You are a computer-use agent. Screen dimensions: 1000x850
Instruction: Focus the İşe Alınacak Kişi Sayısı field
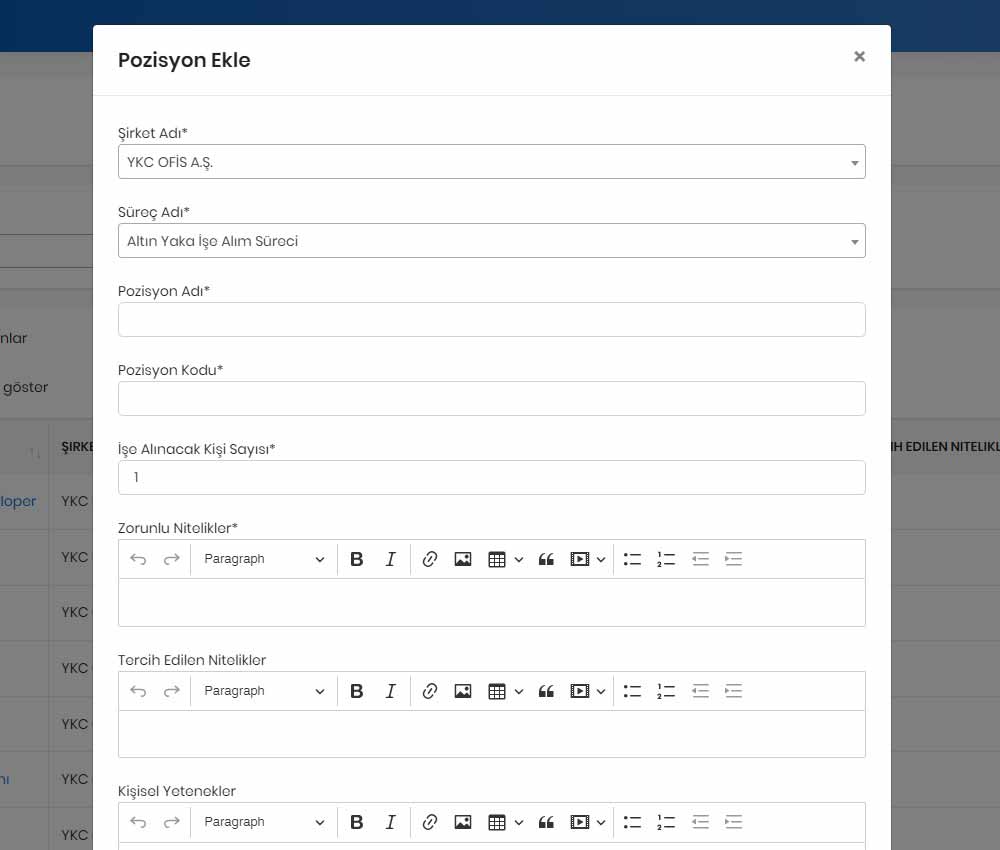pyautogui.click(x=492, y=478)
